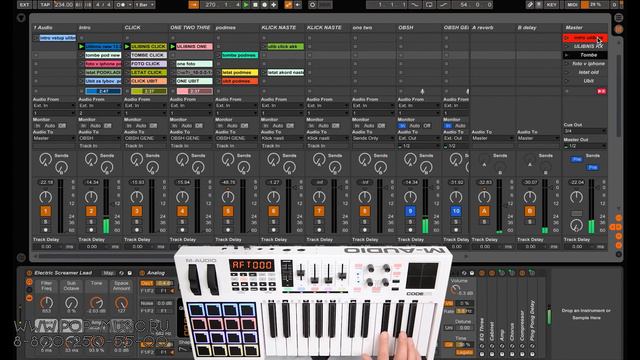Screen dimensions: 640x360
Task: Toggle track activator 3 on CLICK track
Action: click(137, 211)
